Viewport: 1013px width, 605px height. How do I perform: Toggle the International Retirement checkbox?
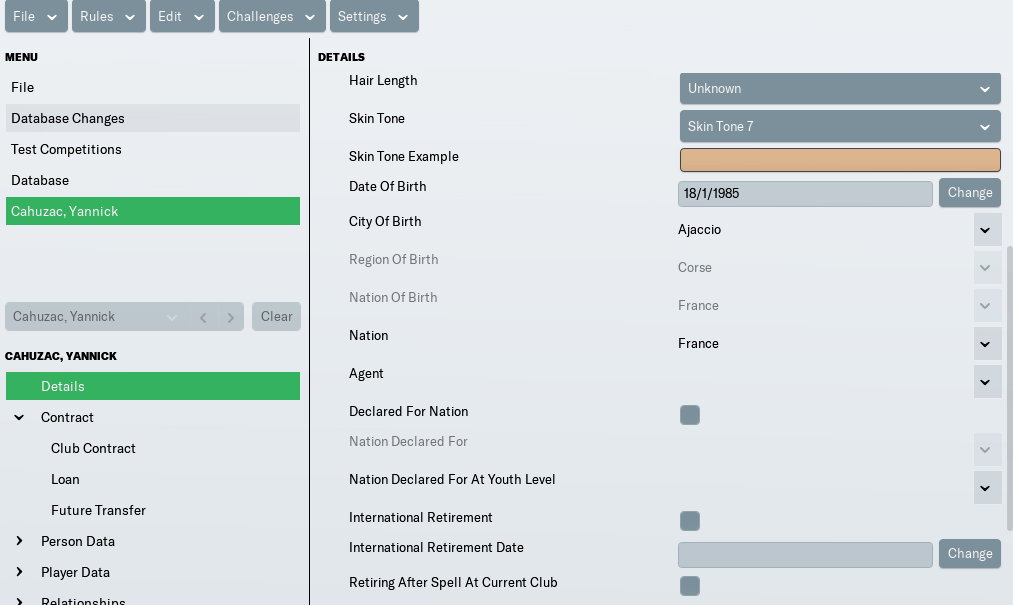click(x=690, y=521)
